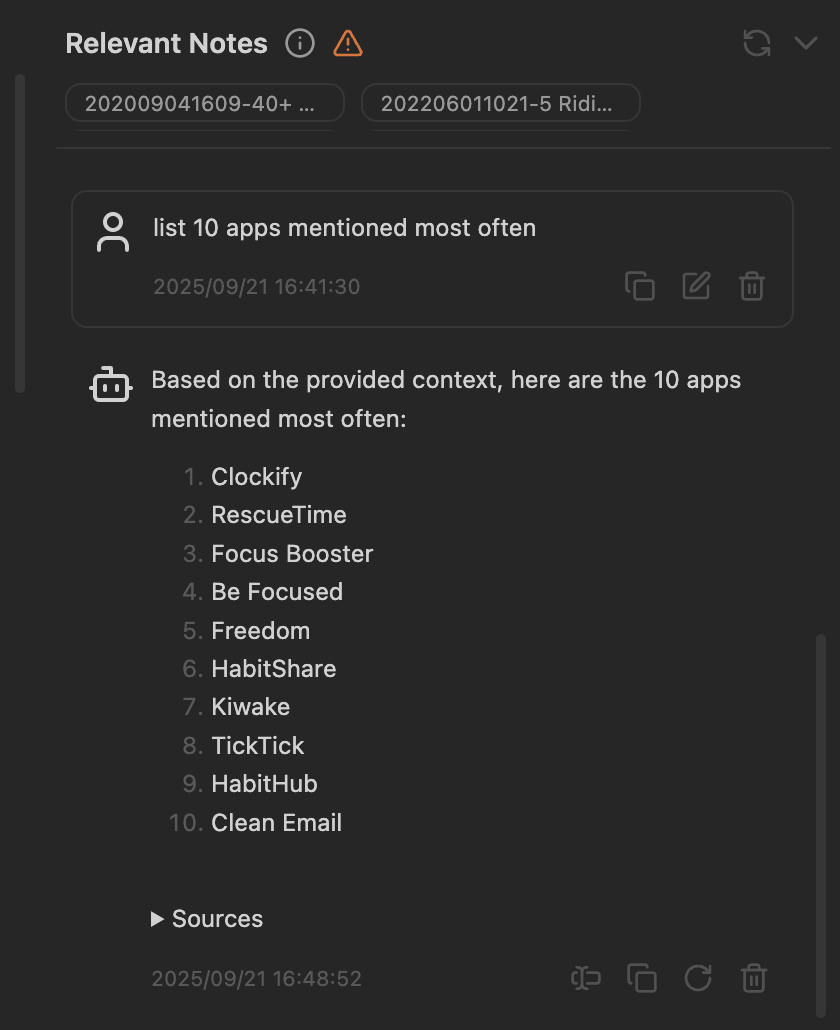
Task: Click the left panel scrollbar
Action: coord(20,230)
